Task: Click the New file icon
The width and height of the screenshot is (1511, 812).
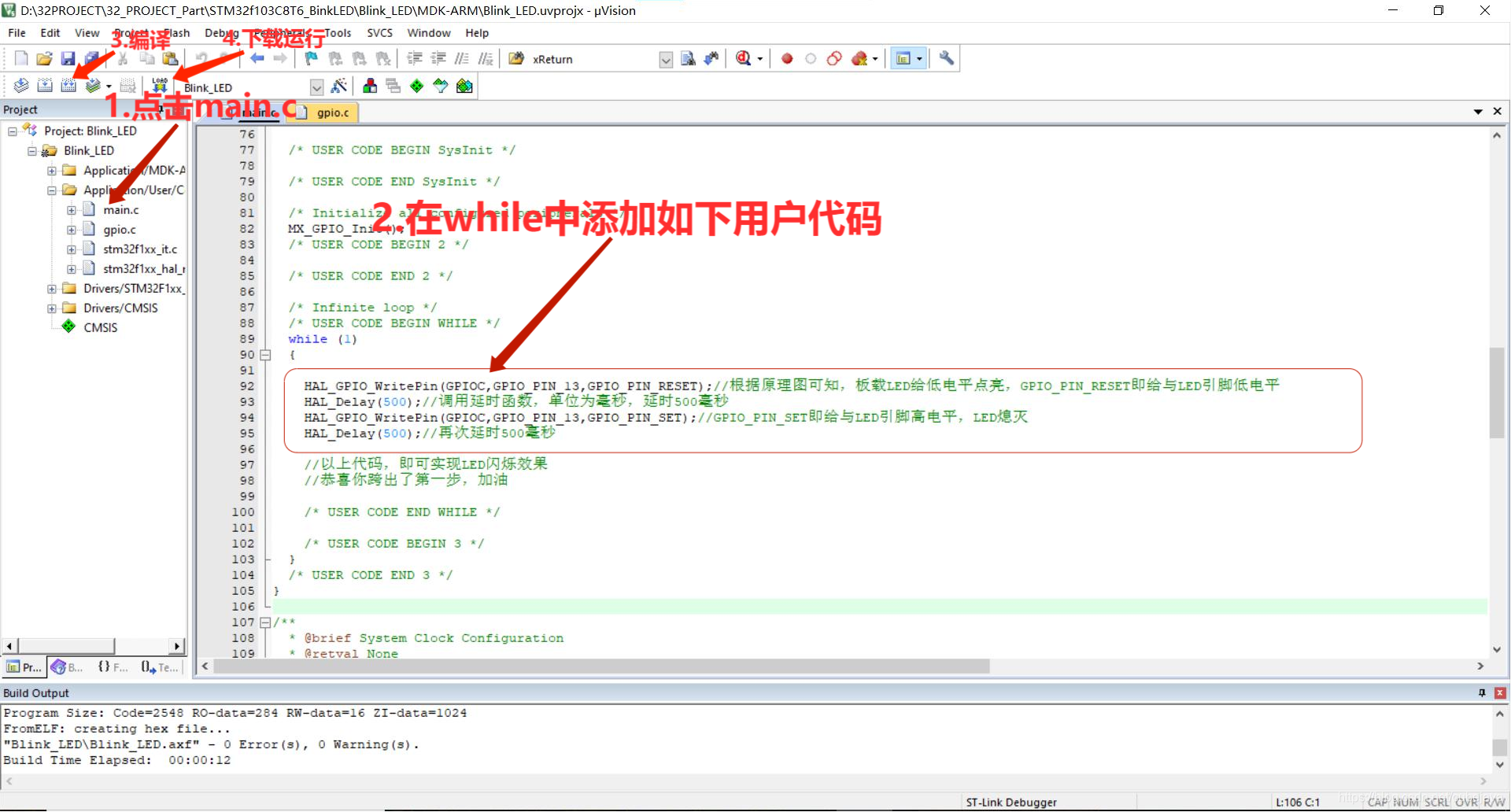Action: coord(21,59)
